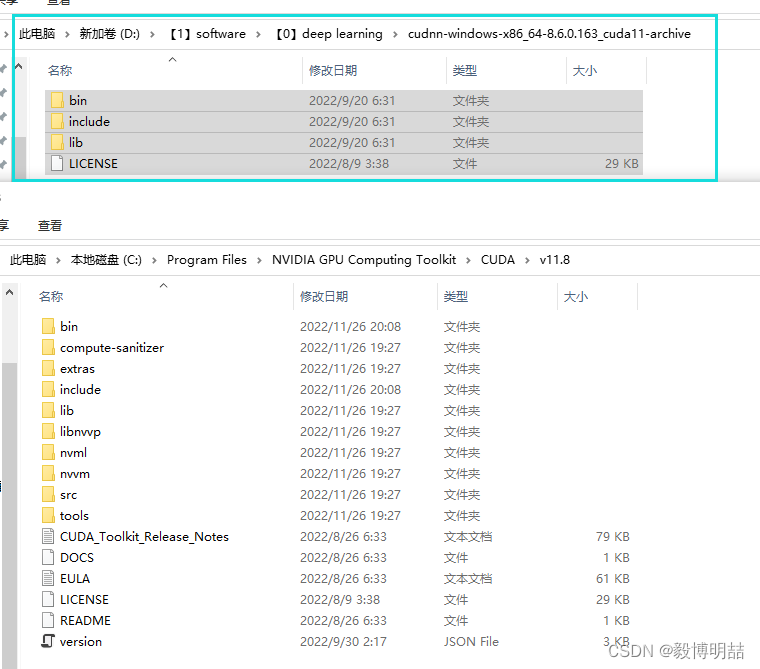Click scroll-up arrow of navigation pane in CUDA window
The image size is (760, 669).
click(9, 292)
